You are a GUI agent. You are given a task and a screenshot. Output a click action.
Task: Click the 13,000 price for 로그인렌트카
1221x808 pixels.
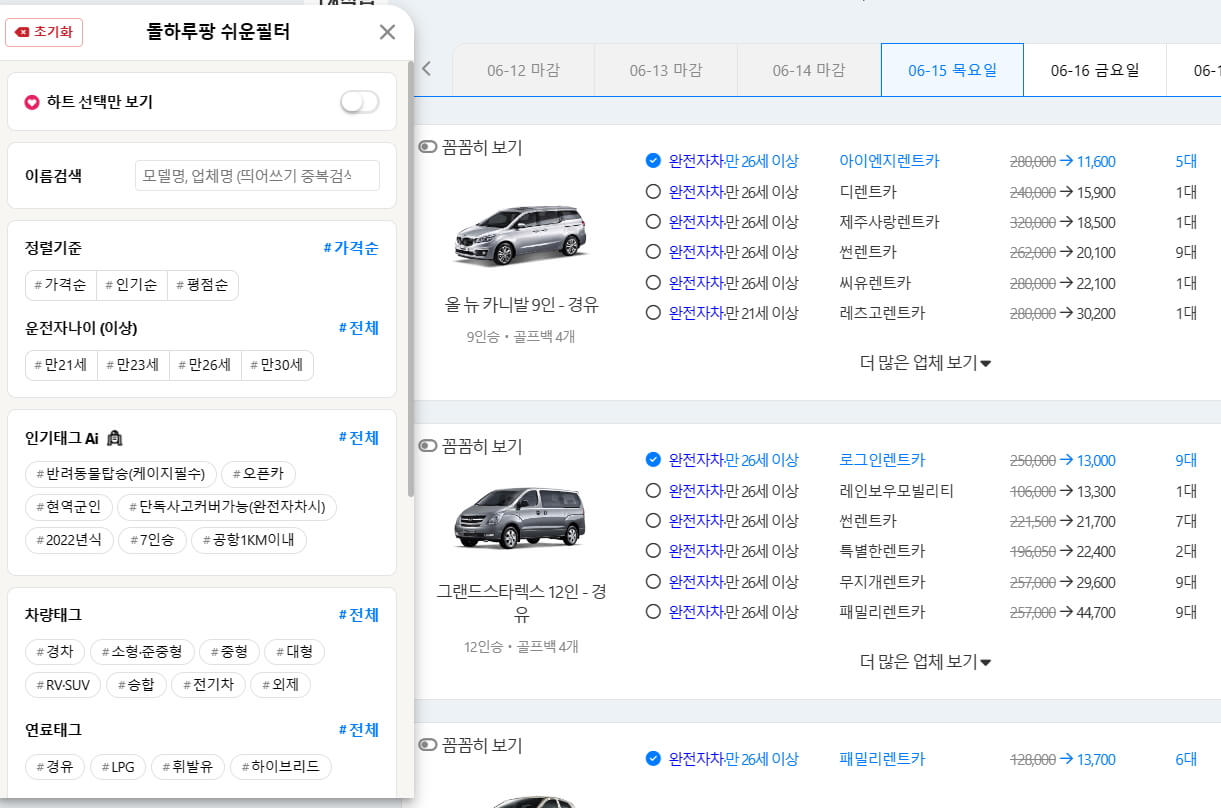pyautogui.click(x=1097, y=460)
